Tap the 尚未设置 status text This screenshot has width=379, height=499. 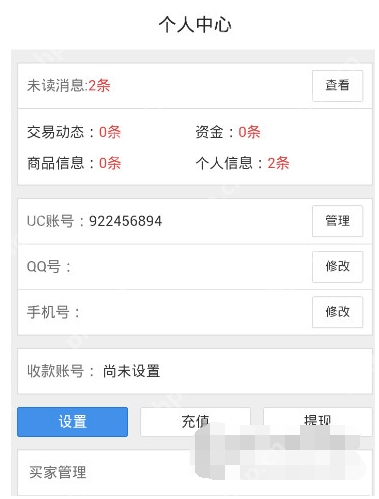click(131, 371)
